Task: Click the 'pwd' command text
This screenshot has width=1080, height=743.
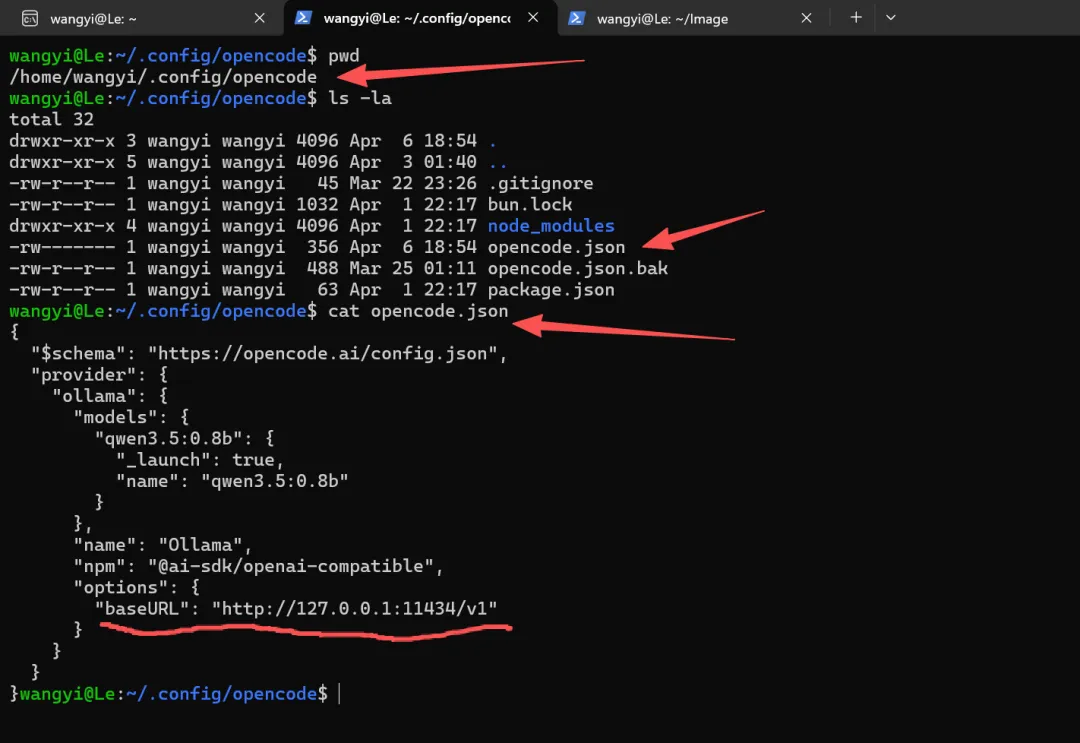Action: (344, 56)
